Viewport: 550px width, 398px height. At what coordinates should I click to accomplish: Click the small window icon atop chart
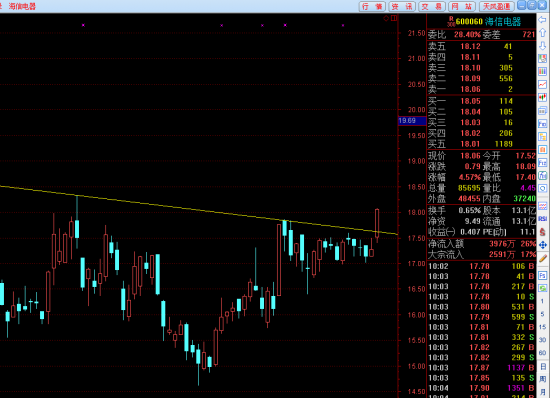[x=394, y=18]
